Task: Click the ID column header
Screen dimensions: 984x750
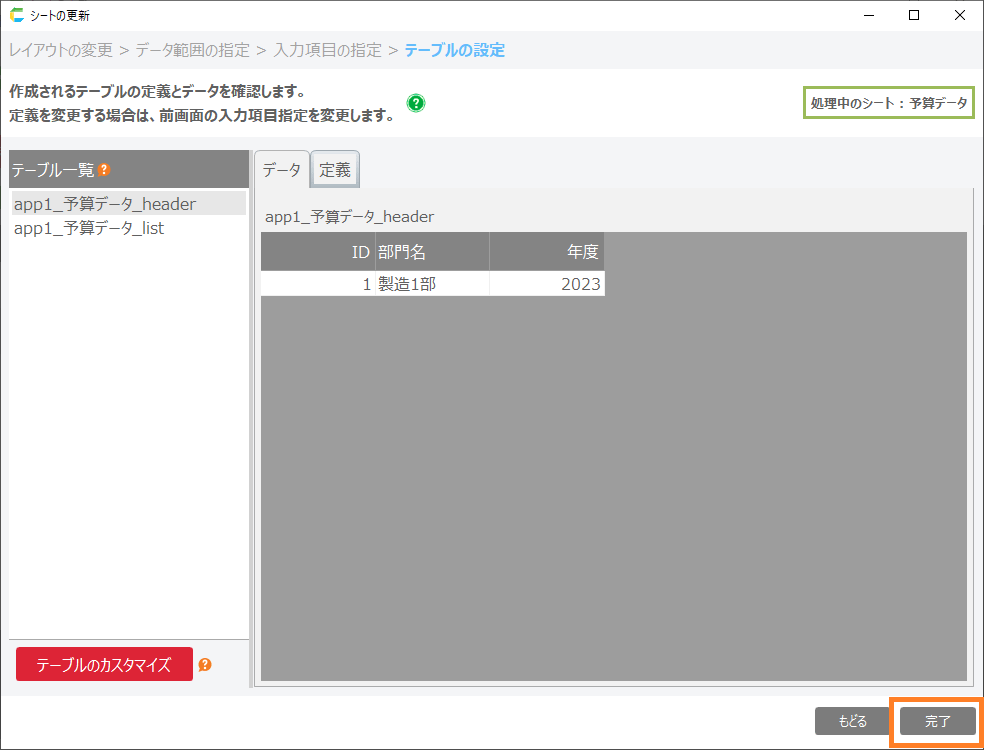Action: 317,252
